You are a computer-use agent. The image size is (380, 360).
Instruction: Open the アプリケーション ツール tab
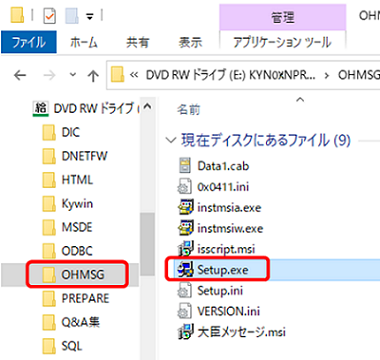[x=282, y=42]
